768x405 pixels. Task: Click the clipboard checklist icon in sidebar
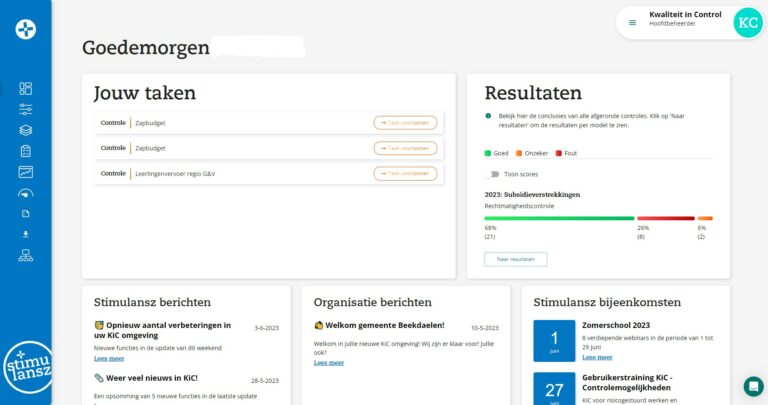pyautogui.click(x=26, y=151)
